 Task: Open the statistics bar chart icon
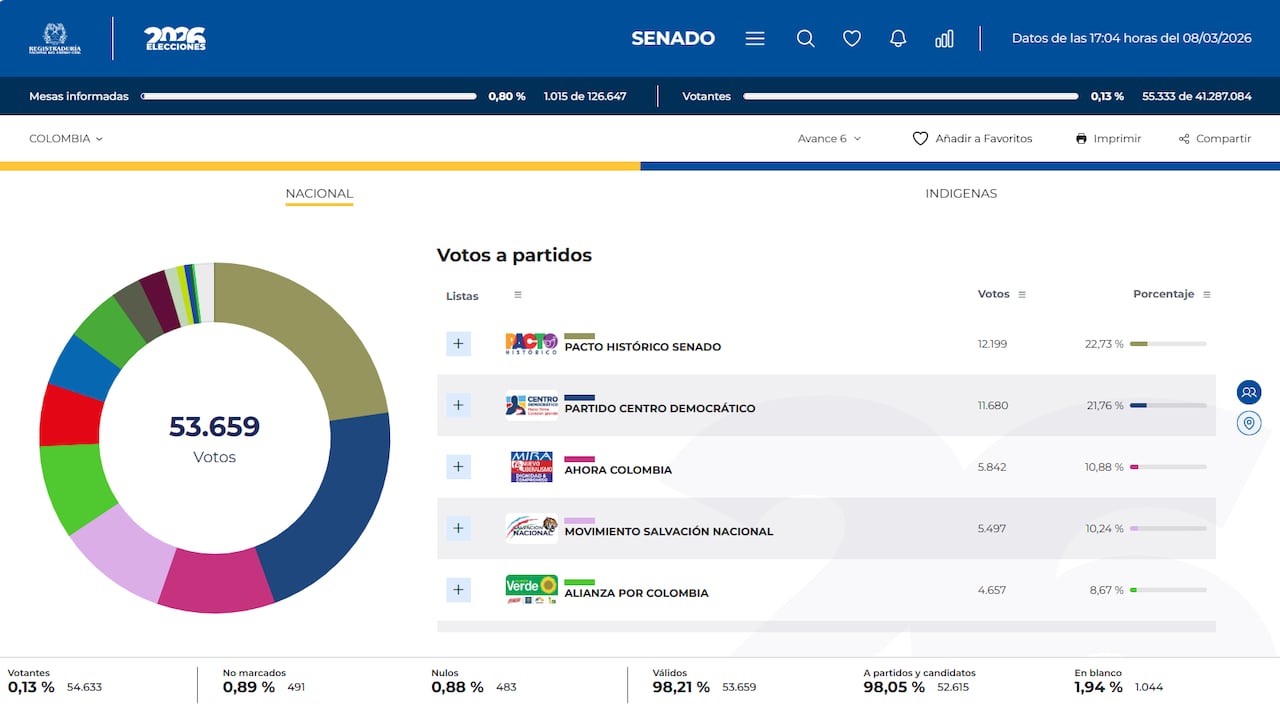click(943, 38)
